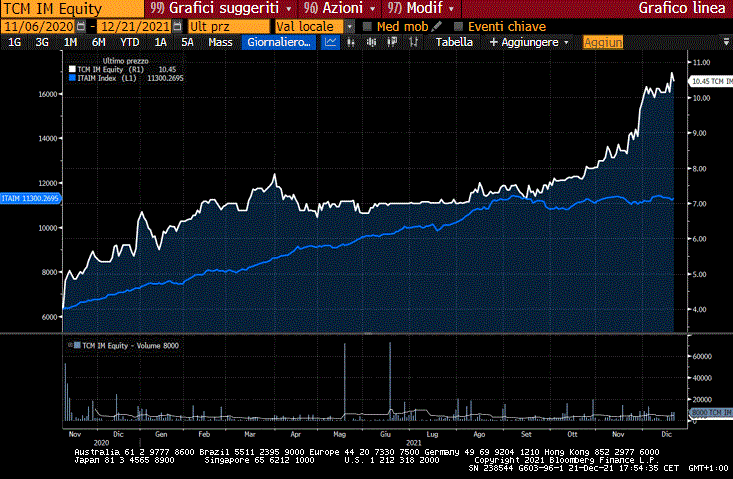Click the Ult prz field
Viewport: 733px width, 479px height.
229,27
